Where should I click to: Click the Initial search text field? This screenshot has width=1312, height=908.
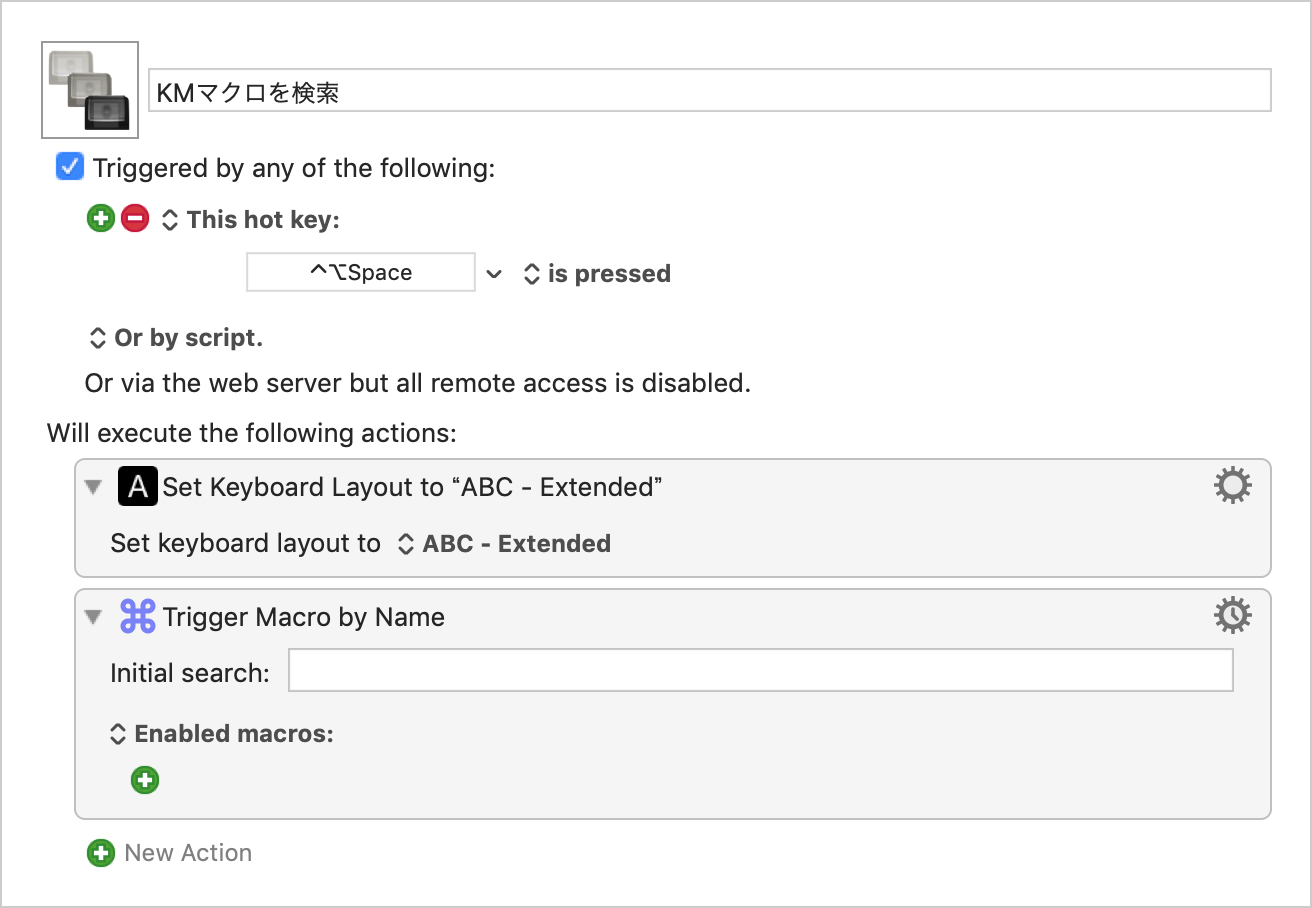point(761,671)
